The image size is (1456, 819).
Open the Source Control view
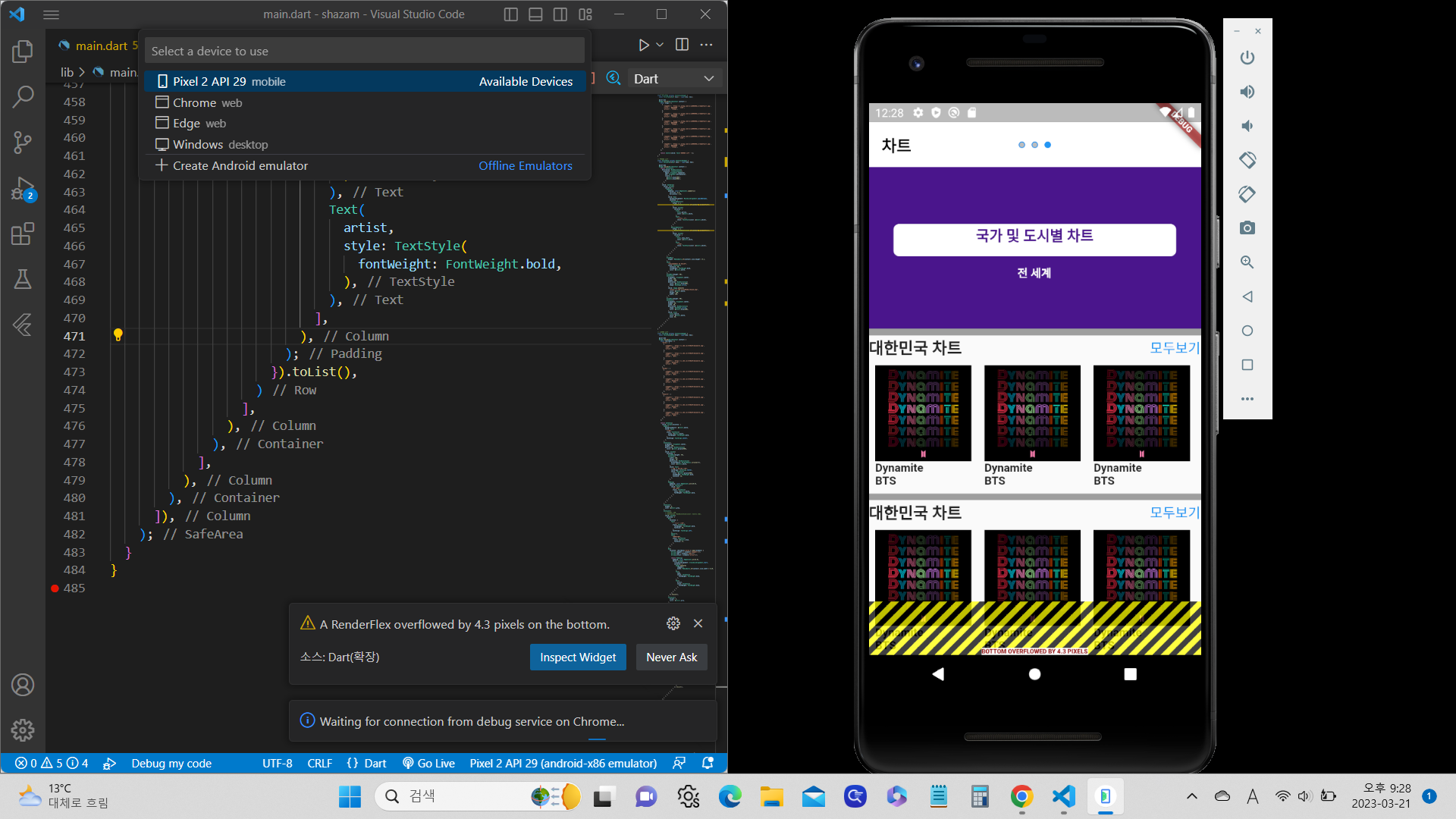coord(23,142)
